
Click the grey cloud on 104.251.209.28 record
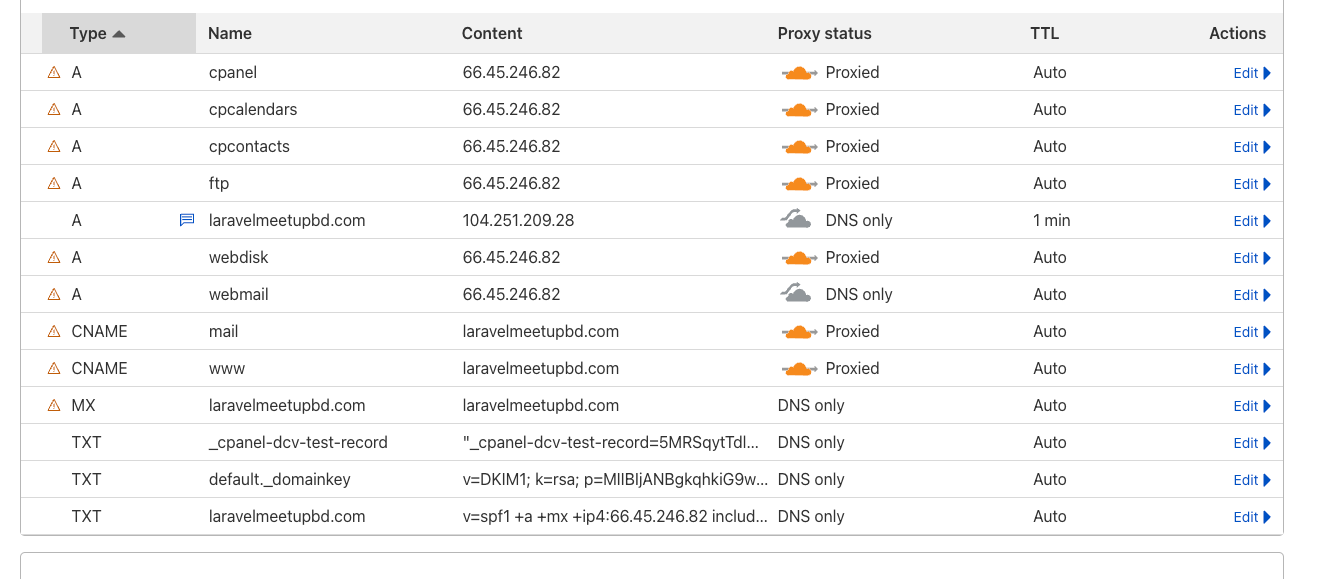[x=796, y=220]
